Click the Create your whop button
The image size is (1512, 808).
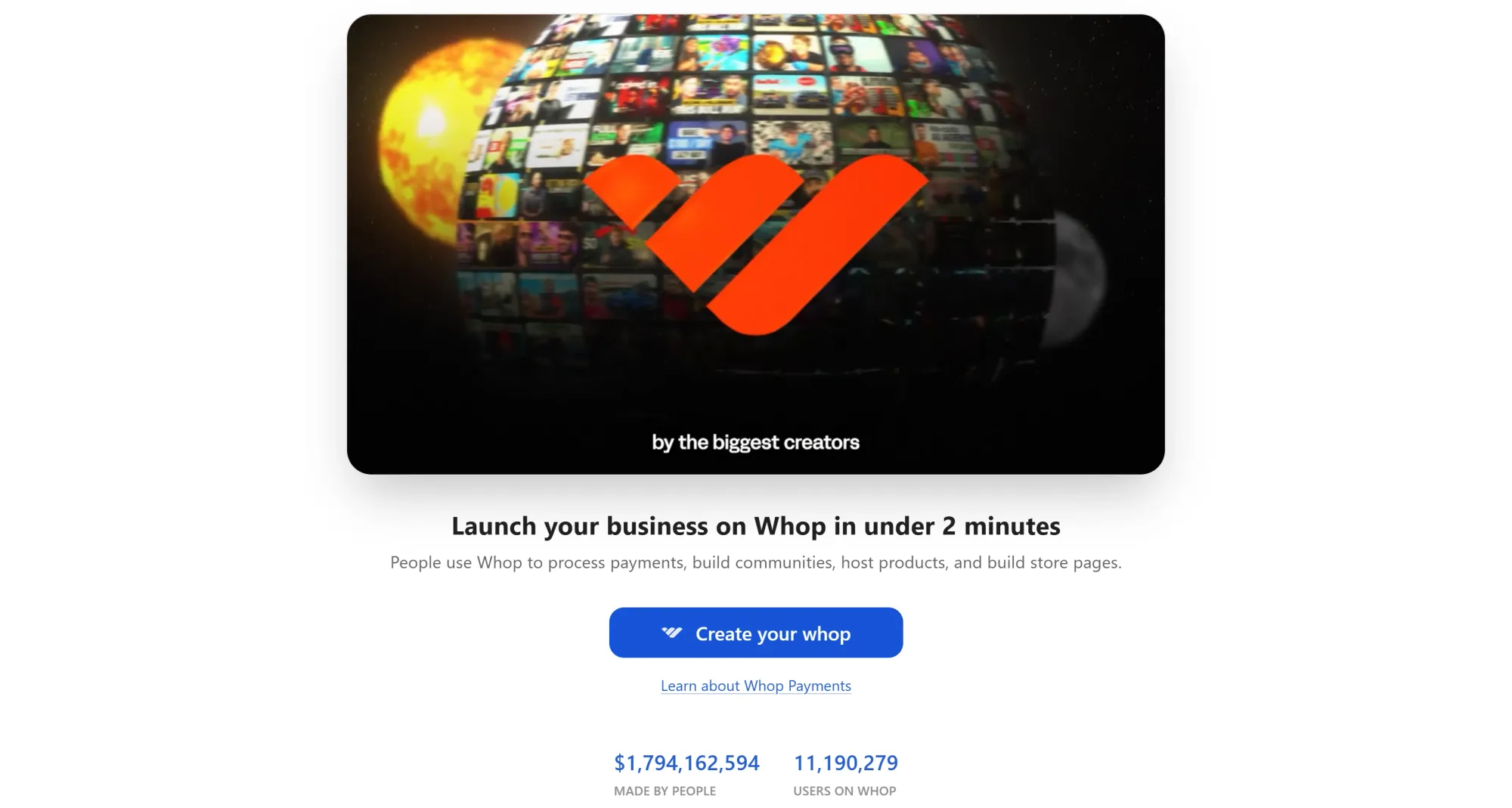(x=756, y=633)
